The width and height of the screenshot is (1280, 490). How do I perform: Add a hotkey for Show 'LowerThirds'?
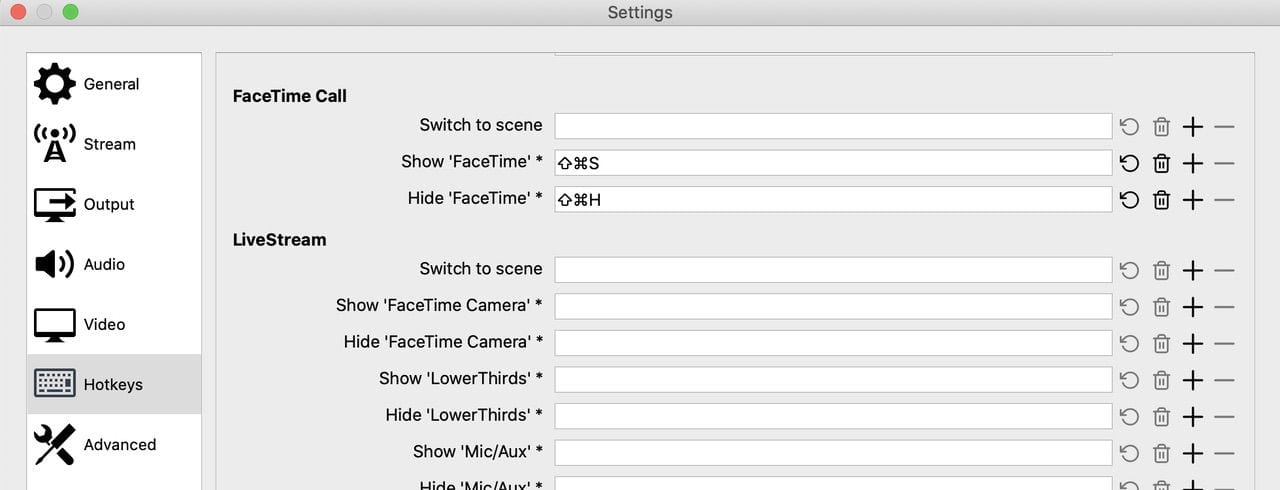1193,380
